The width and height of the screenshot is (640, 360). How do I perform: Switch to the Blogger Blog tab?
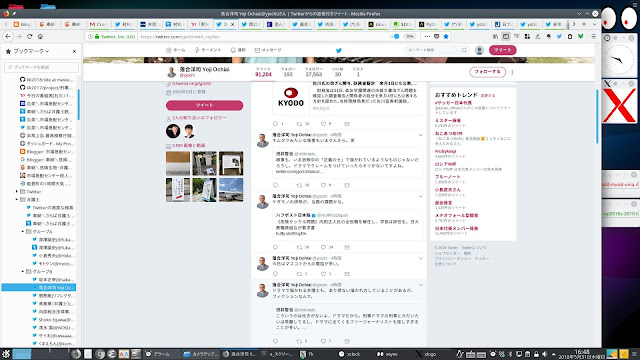pos(22,24)
